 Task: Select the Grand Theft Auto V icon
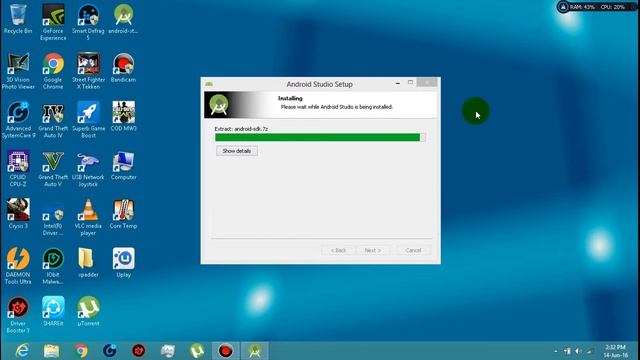tap(53, 169)
